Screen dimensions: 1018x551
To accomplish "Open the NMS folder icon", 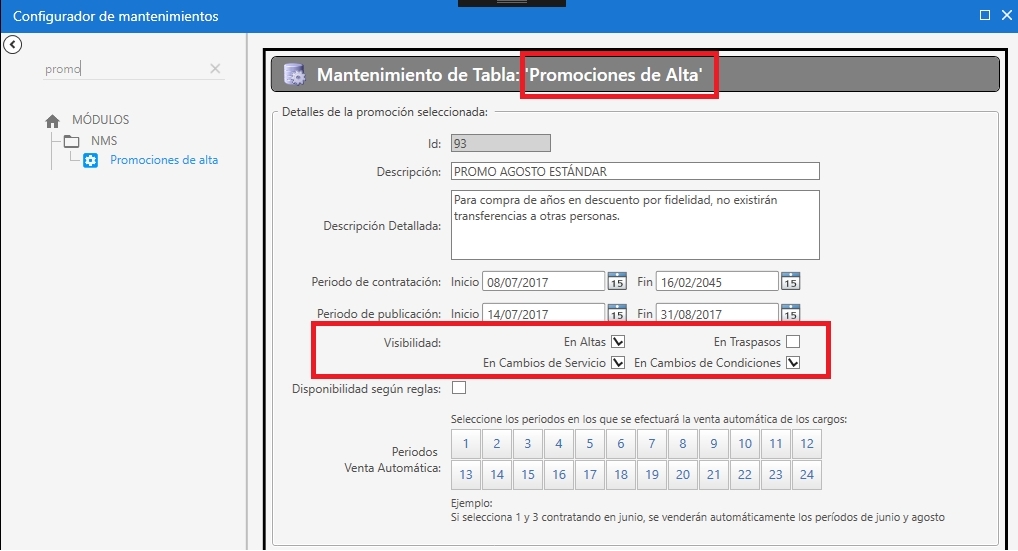I will tap(71, 141).
